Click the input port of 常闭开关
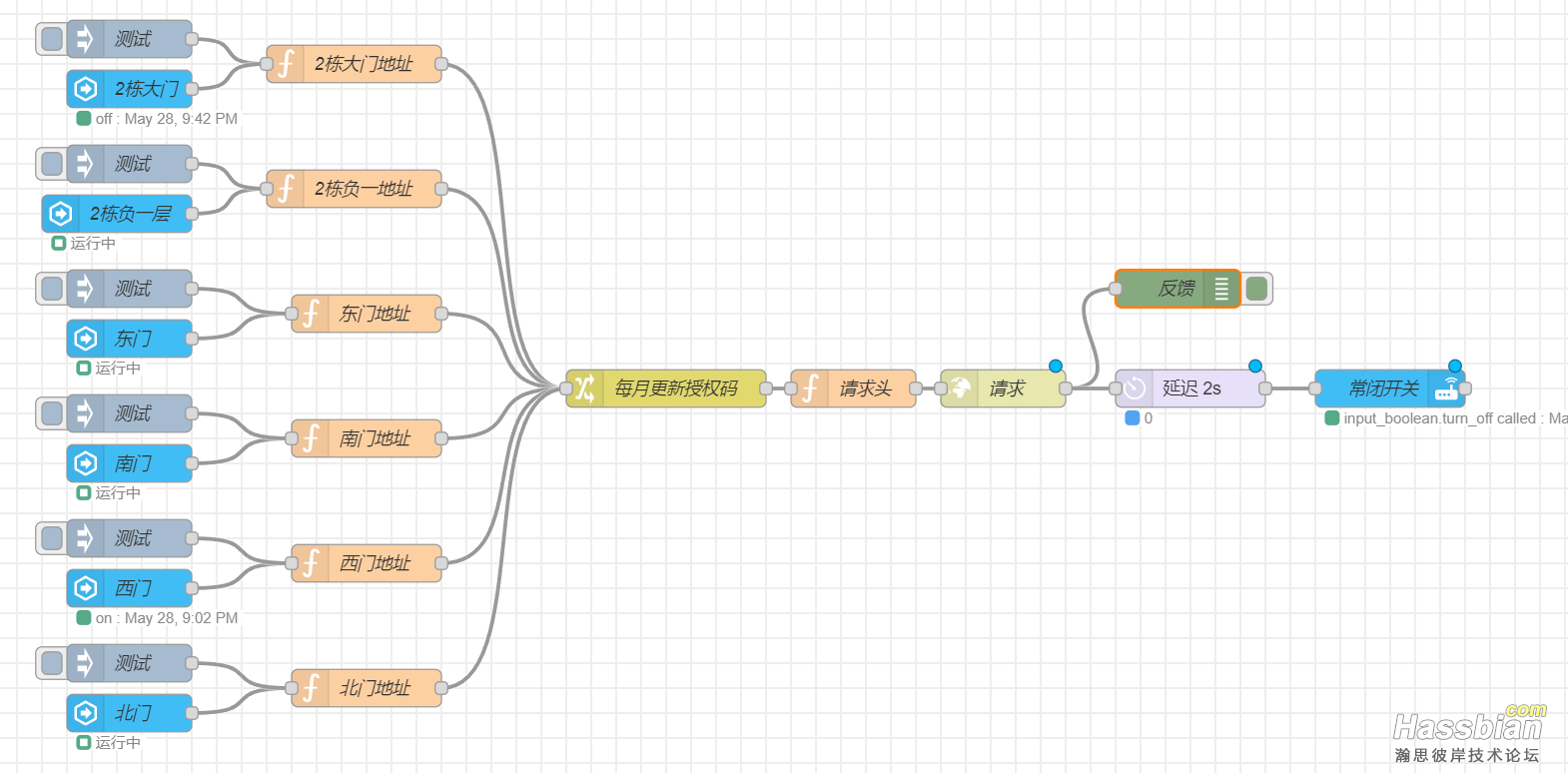The width and height of the screenshot is (1568, 773). 1315,388
